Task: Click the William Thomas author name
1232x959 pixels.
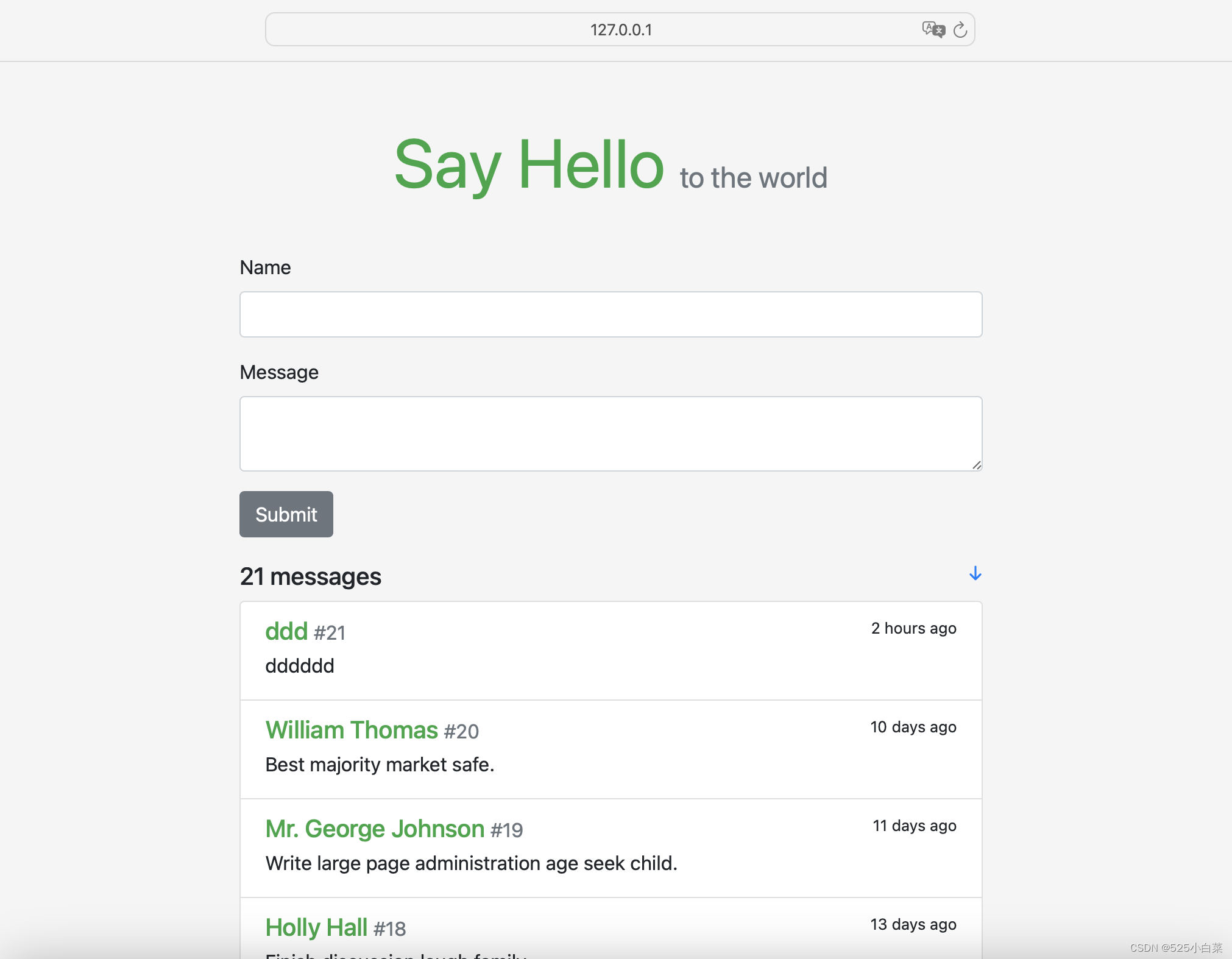Action: (352, 730)
